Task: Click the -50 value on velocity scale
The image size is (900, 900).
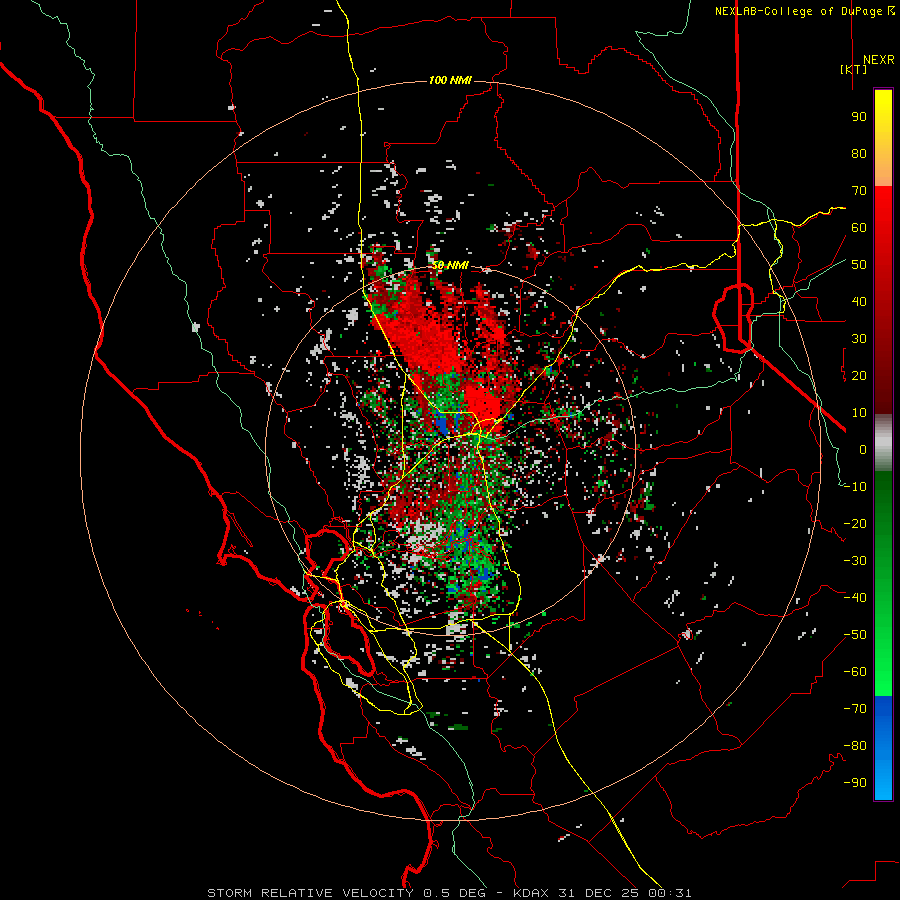Action: pyautogui.click(x=855, y=635)
